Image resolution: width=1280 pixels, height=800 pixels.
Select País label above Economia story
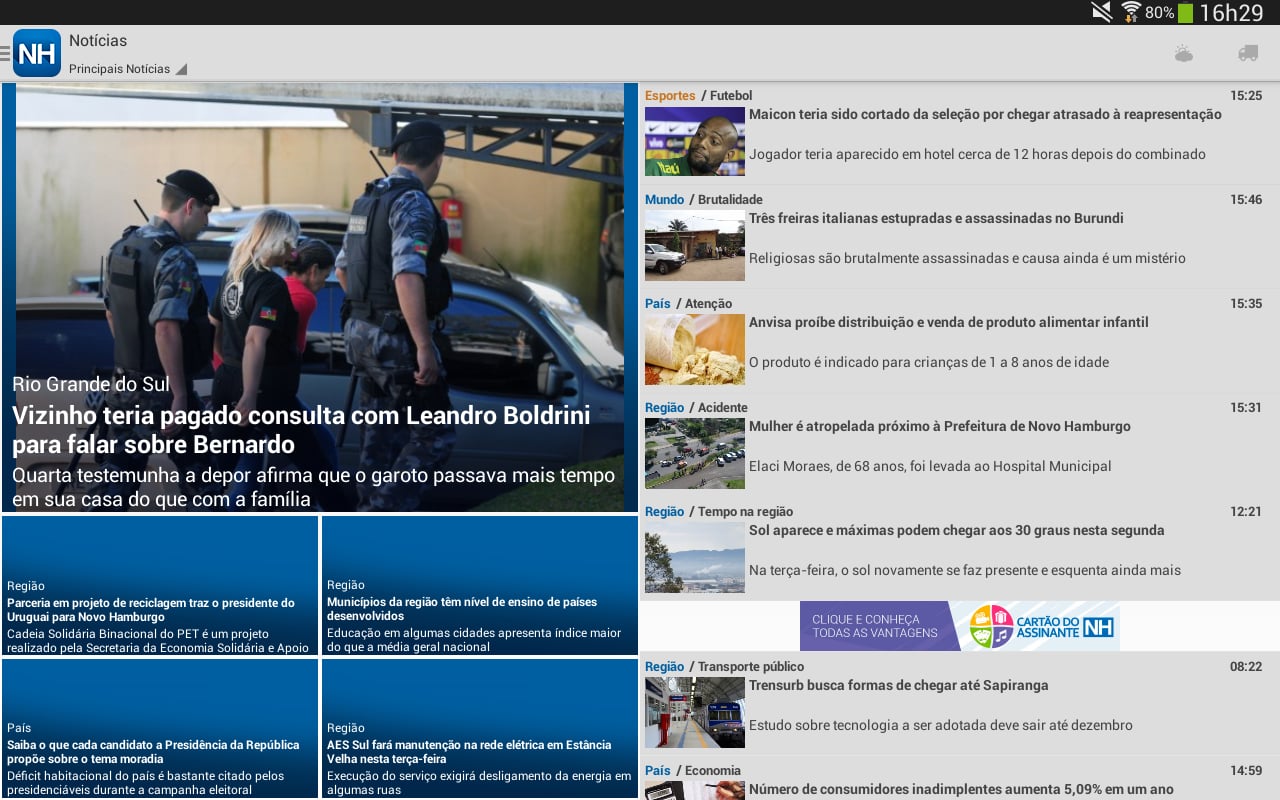point(658,771)
